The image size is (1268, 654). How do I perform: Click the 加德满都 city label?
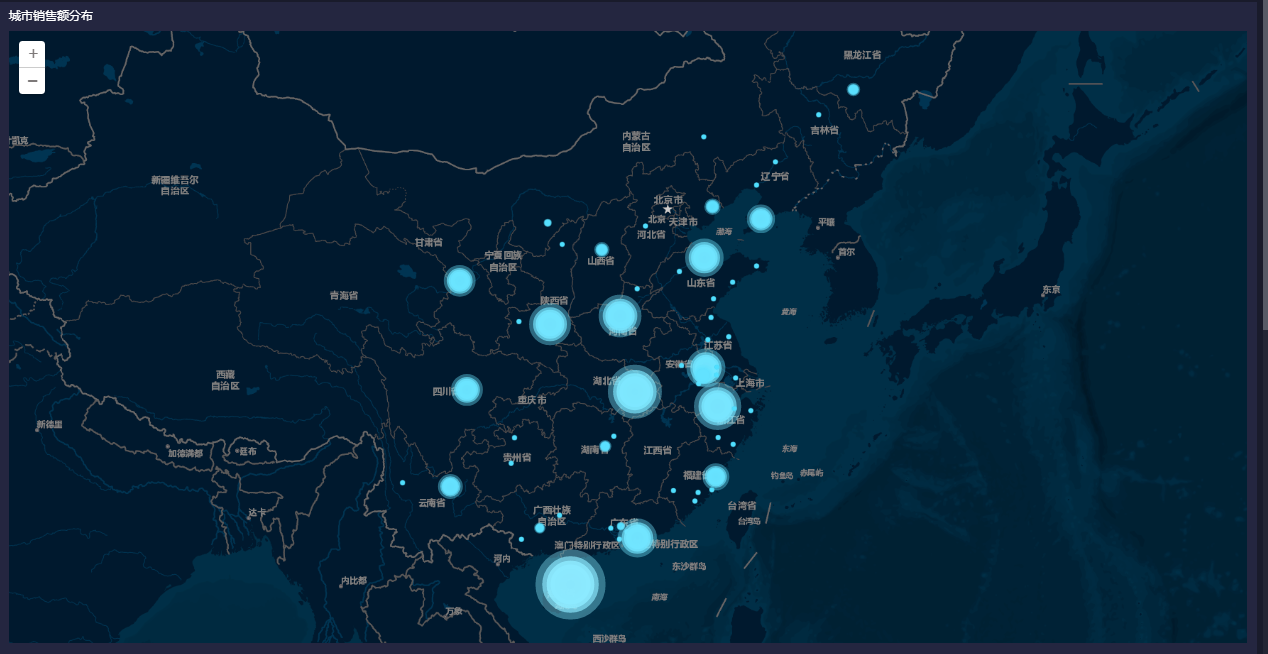(x=185, y=453)
